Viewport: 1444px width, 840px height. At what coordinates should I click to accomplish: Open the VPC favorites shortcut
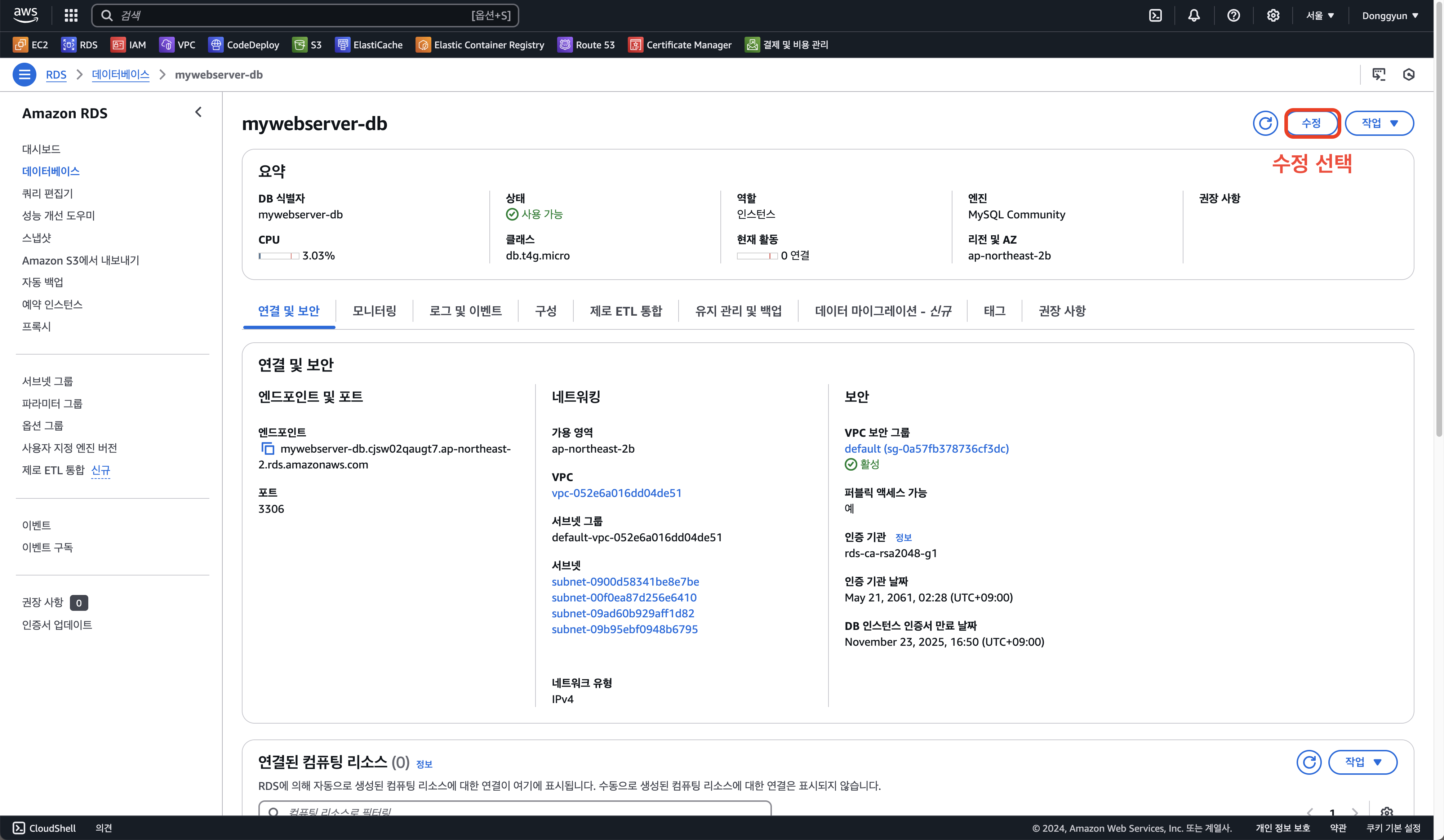(x=177, y=45)
